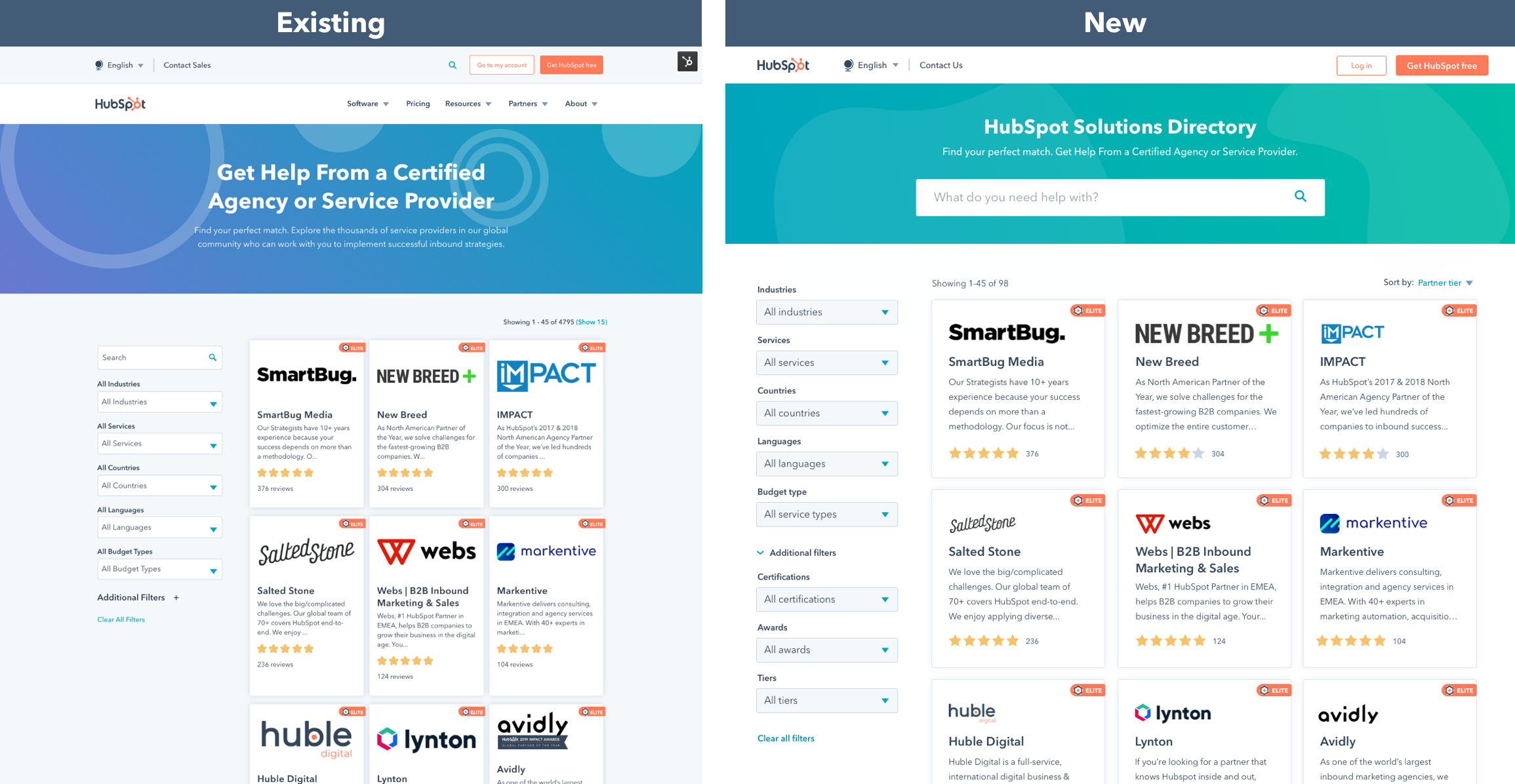Click the globe language icon in Existing top bar
The image size is (1515, 784).
pos(99,65)
